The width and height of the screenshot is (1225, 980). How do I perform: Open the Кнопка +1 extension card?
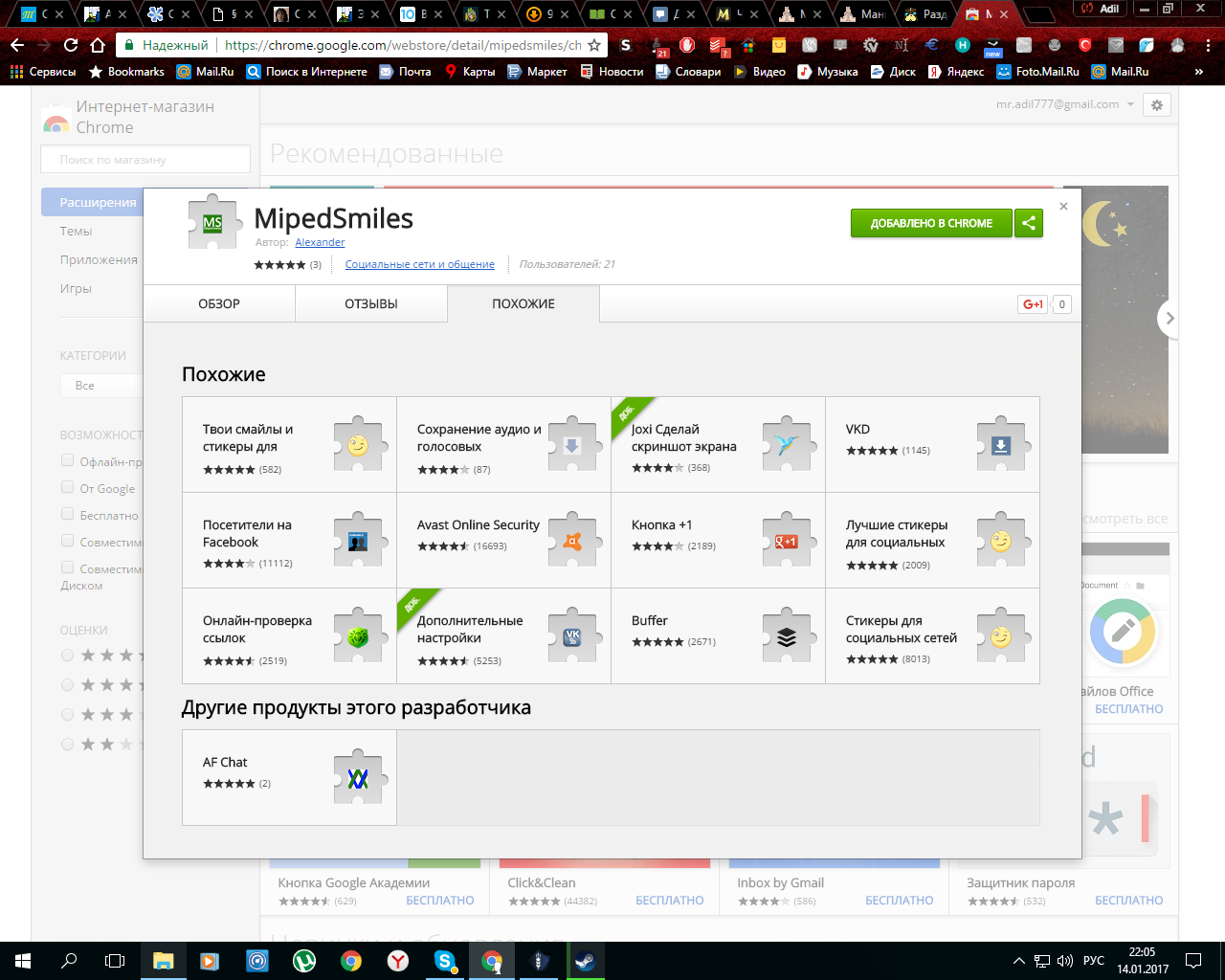pos(718,541)
